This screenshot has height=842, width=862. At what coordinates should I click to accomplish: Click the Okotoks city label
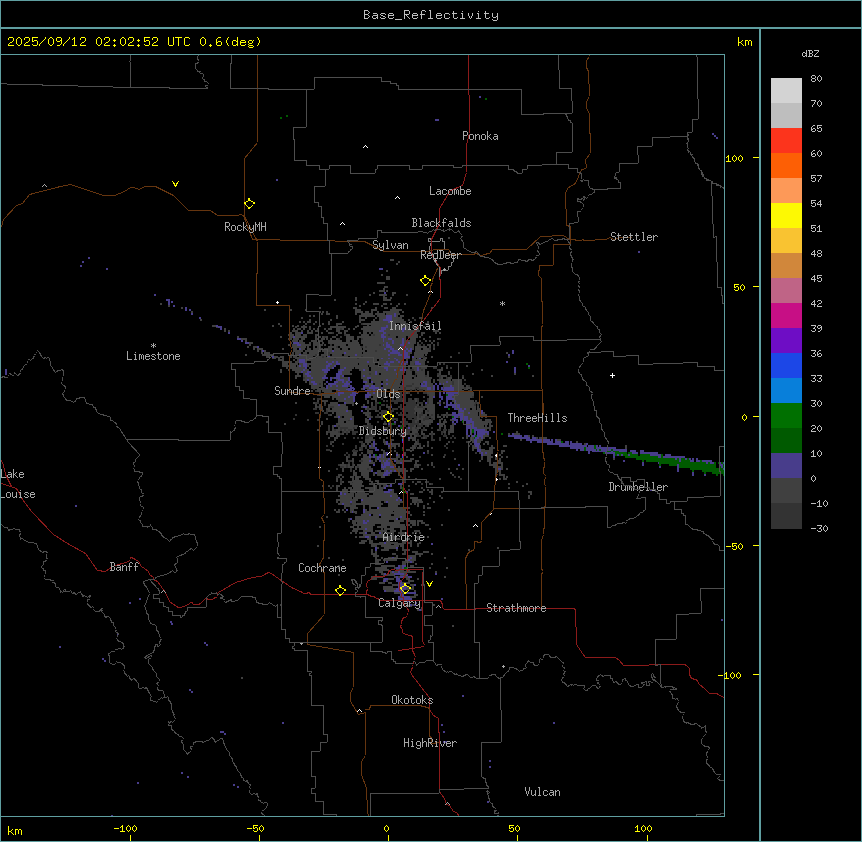412,700
